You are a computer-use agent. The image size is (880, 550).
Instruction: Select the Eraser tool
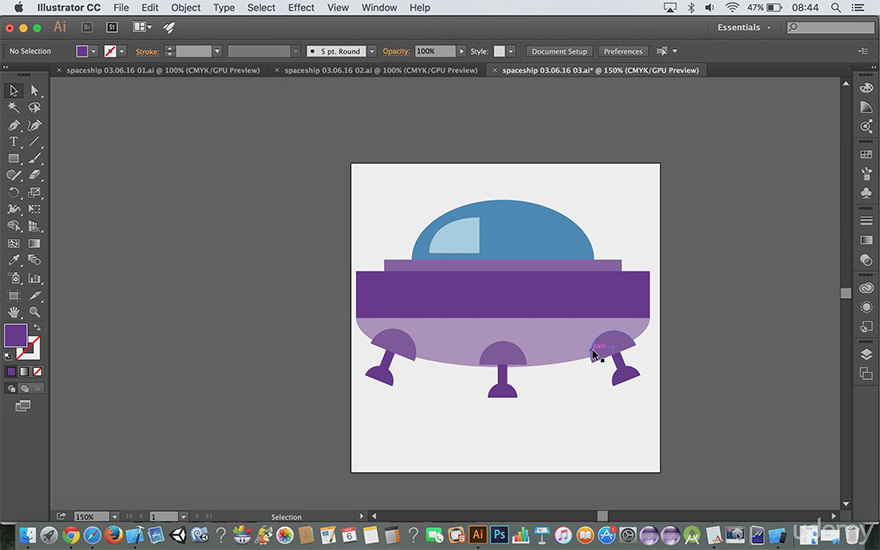point(34,175)
